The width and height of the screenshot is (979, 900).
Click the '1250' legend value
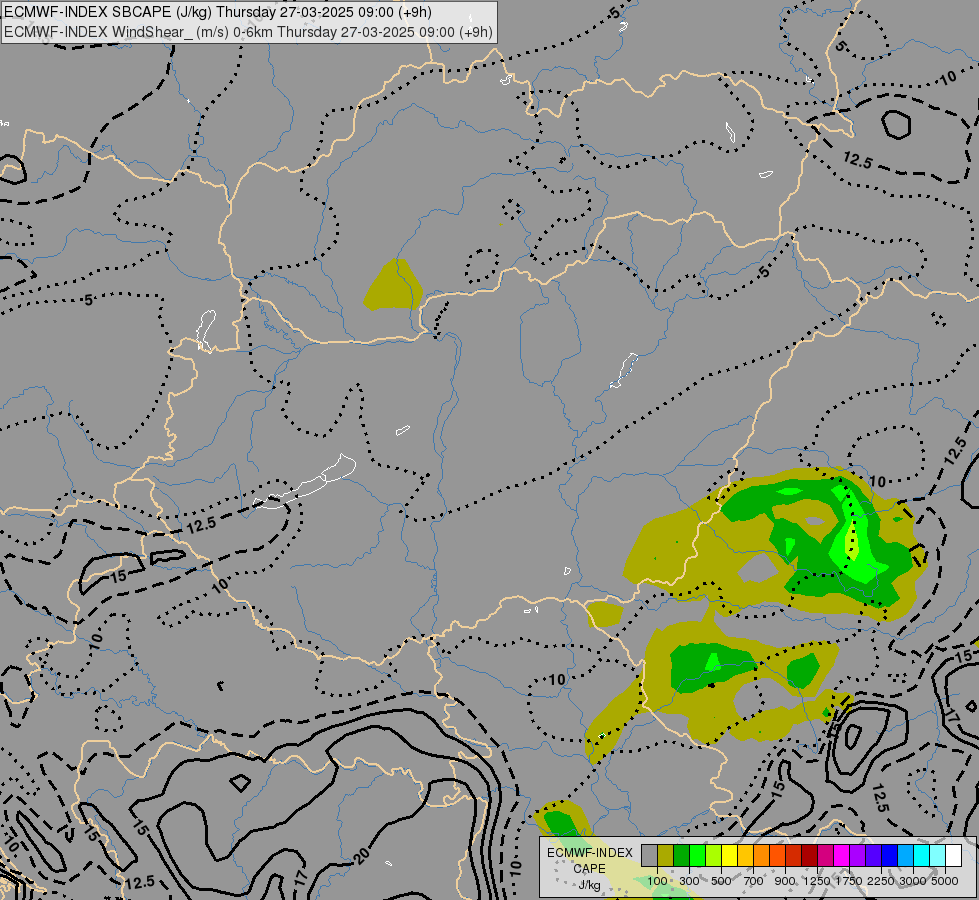[x=817, y=881]
